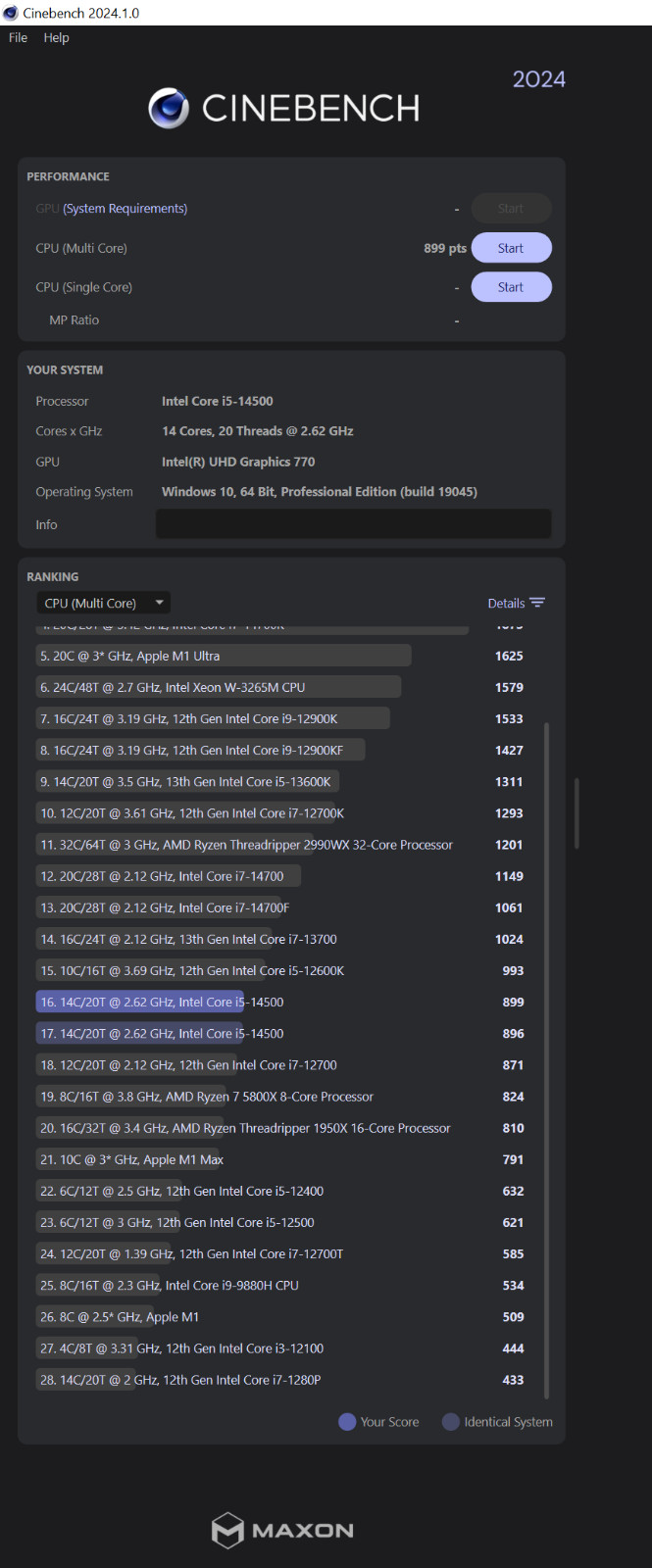Select the Ryzen 7 5800X ranking row
The width and height of the screenshot is (652, 1568).
282,1097
